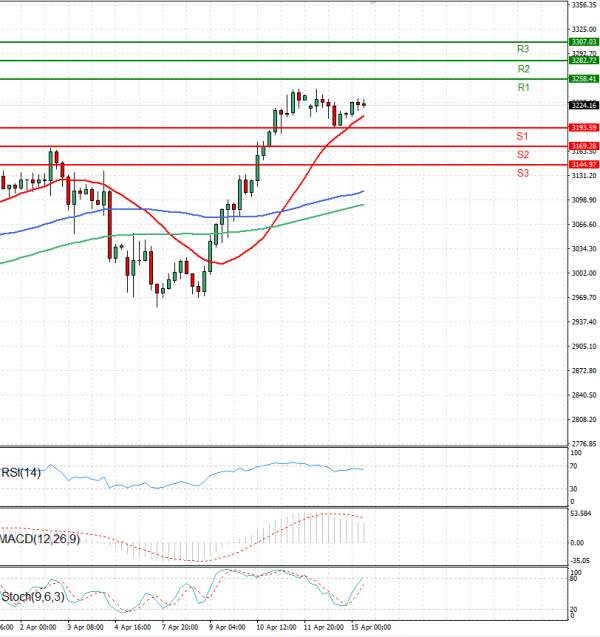Click the 3307.03 green price tag
Screen dimensions: 600x637
[583, 42]
